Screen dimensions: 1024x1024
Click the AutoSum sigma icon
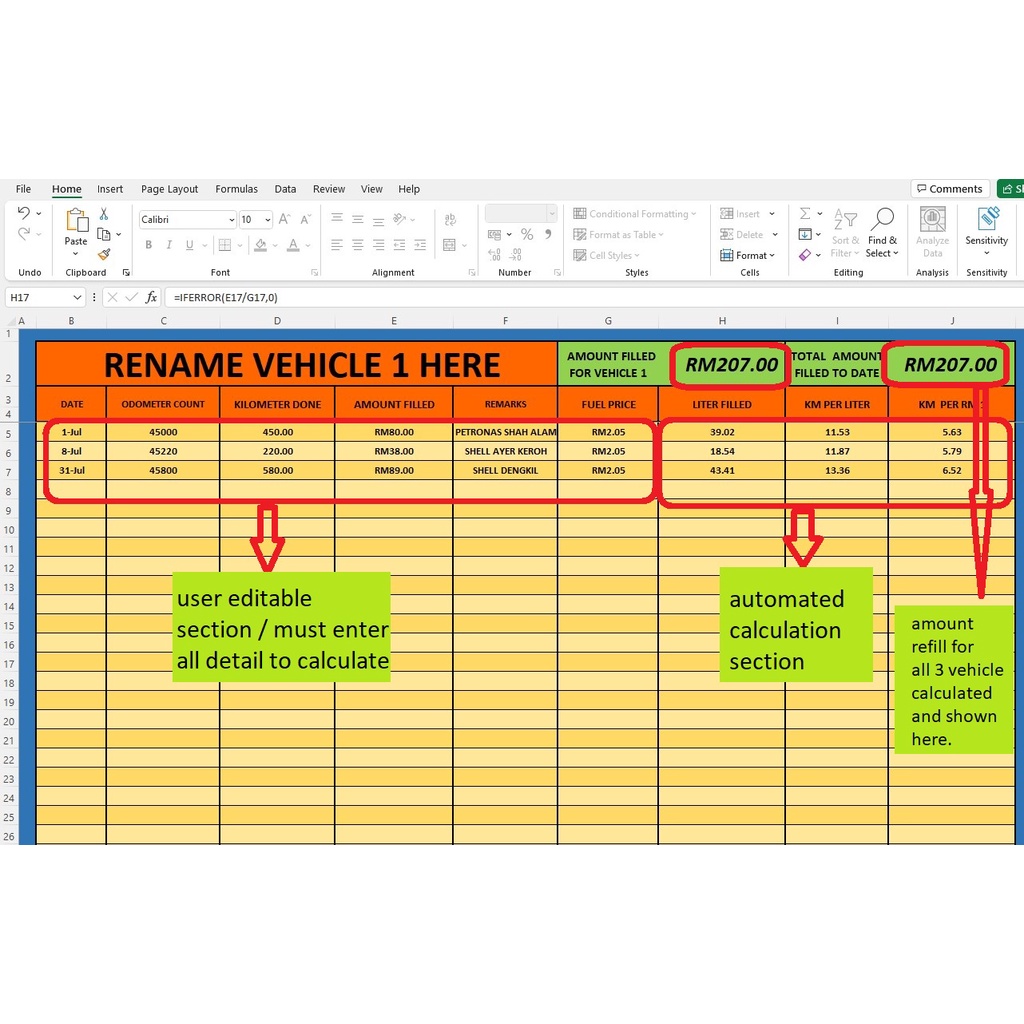pos(805,212)
